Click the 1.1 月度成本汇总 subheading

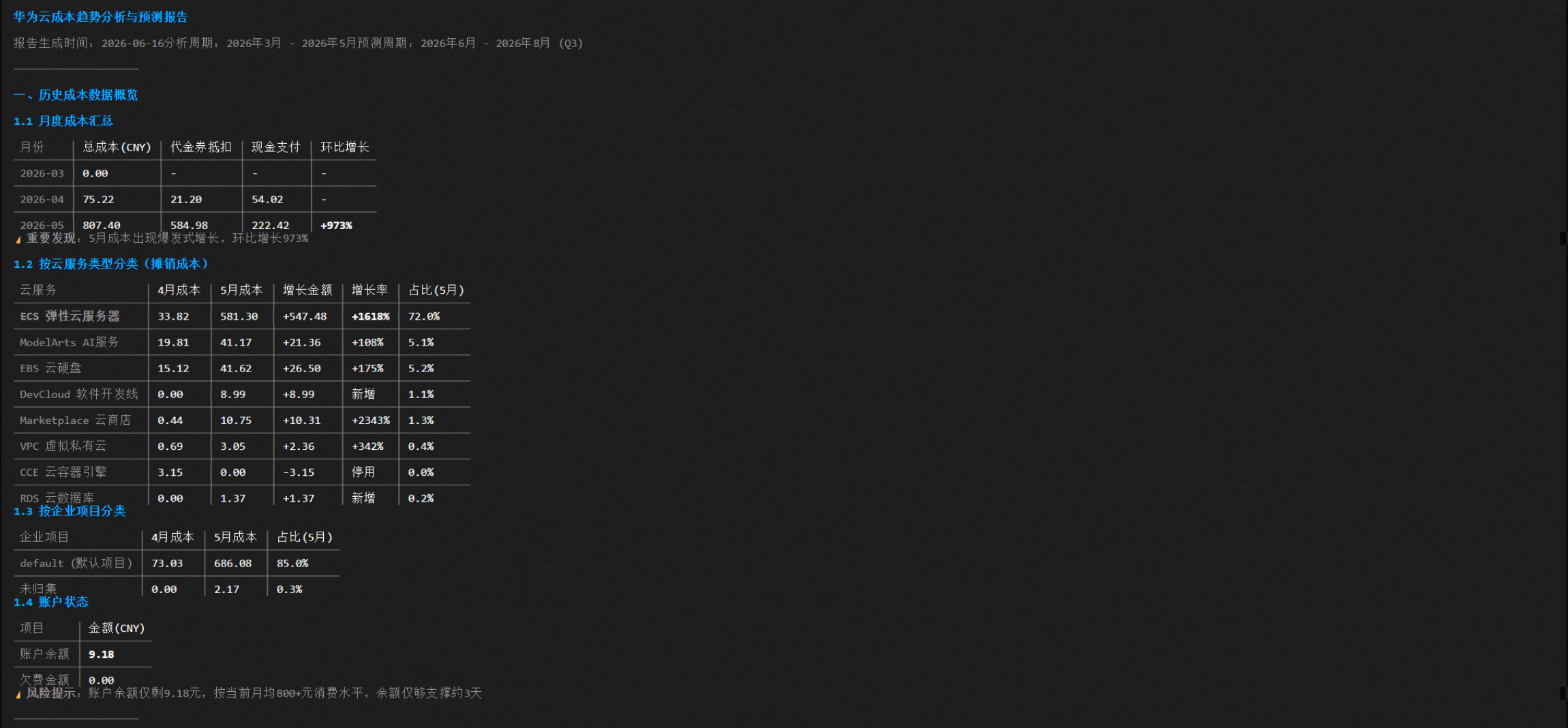63,121
